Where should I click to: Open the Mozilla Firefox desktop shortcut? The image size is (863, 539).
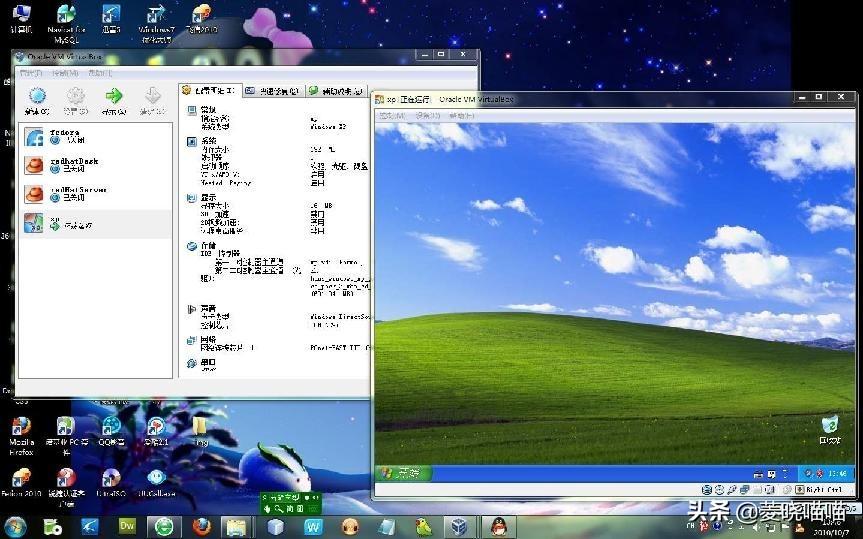tap(21, 436)
